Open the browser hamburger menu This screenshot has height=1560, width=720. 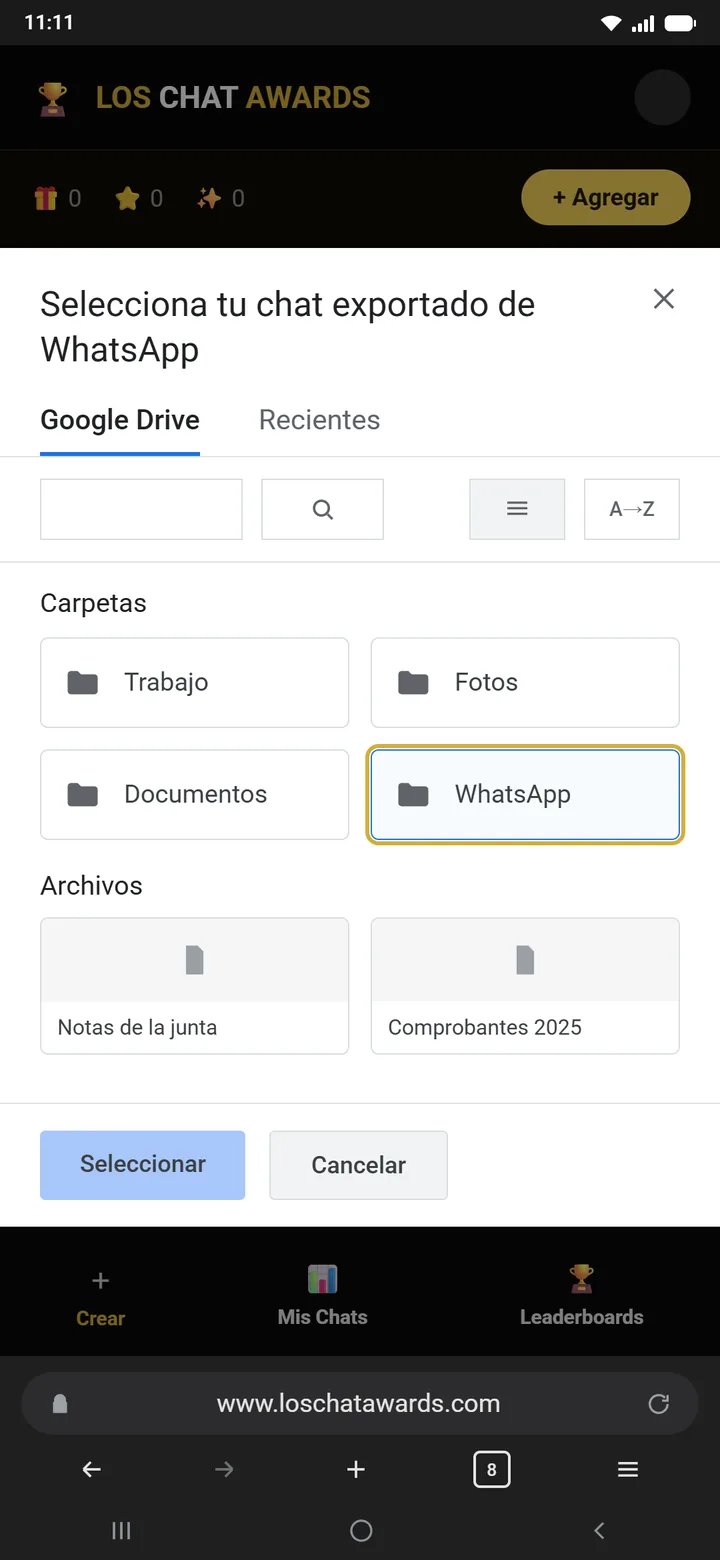click(x=628, y=1469)
